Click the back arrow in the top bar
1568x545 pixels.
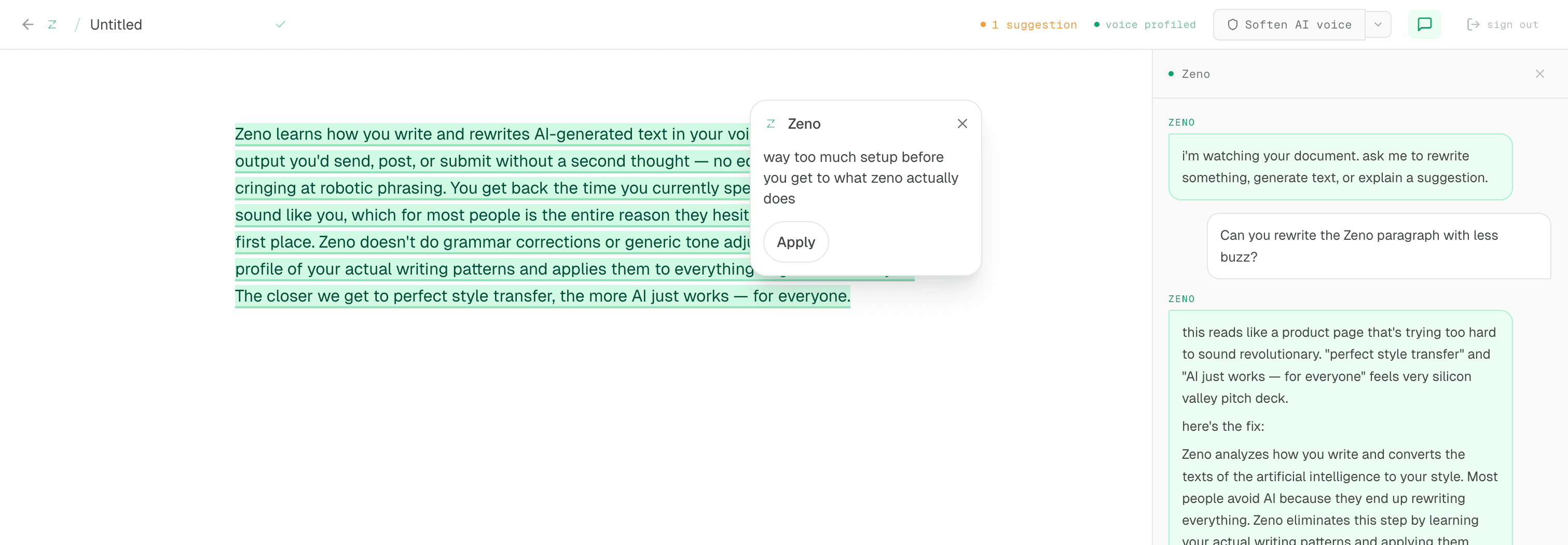pyautogui.click(x=27, y=24)
